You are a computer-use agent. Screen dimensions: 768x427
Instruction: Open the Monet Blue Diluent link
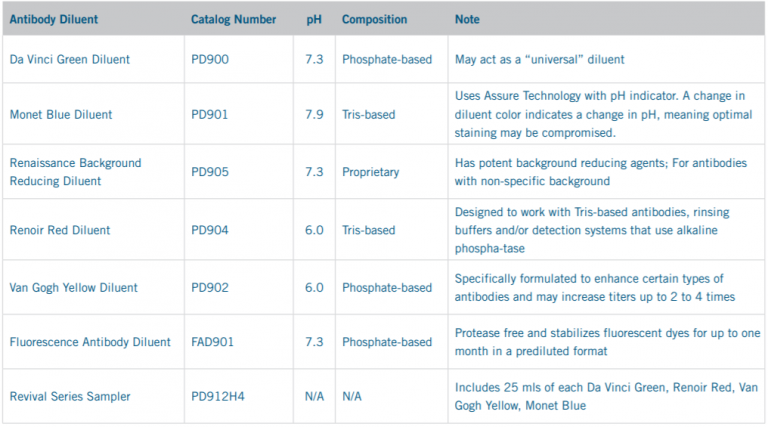click(61, 115)
